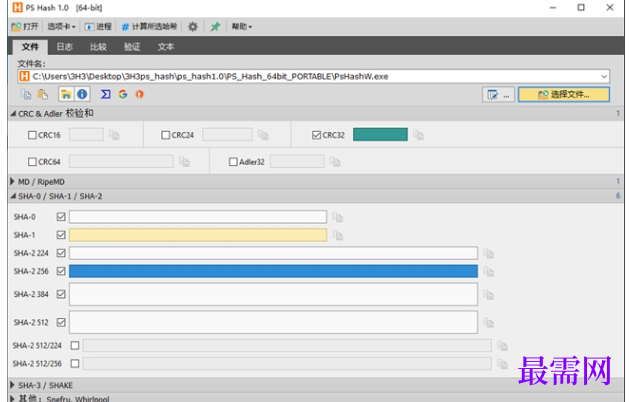
Task: Copy the SHA-2 256 hash icon
Action: [x=489, y=272]
